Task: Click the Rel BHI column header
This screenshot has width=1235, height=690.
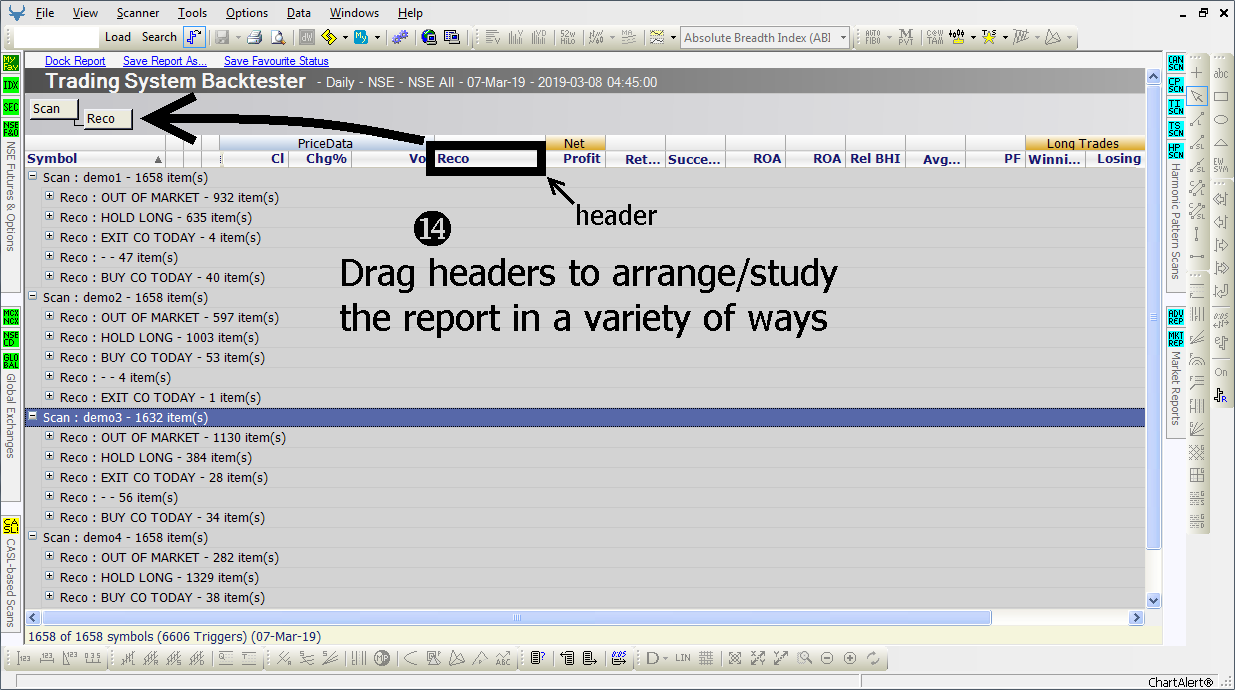Action: (x=875, y=158)
